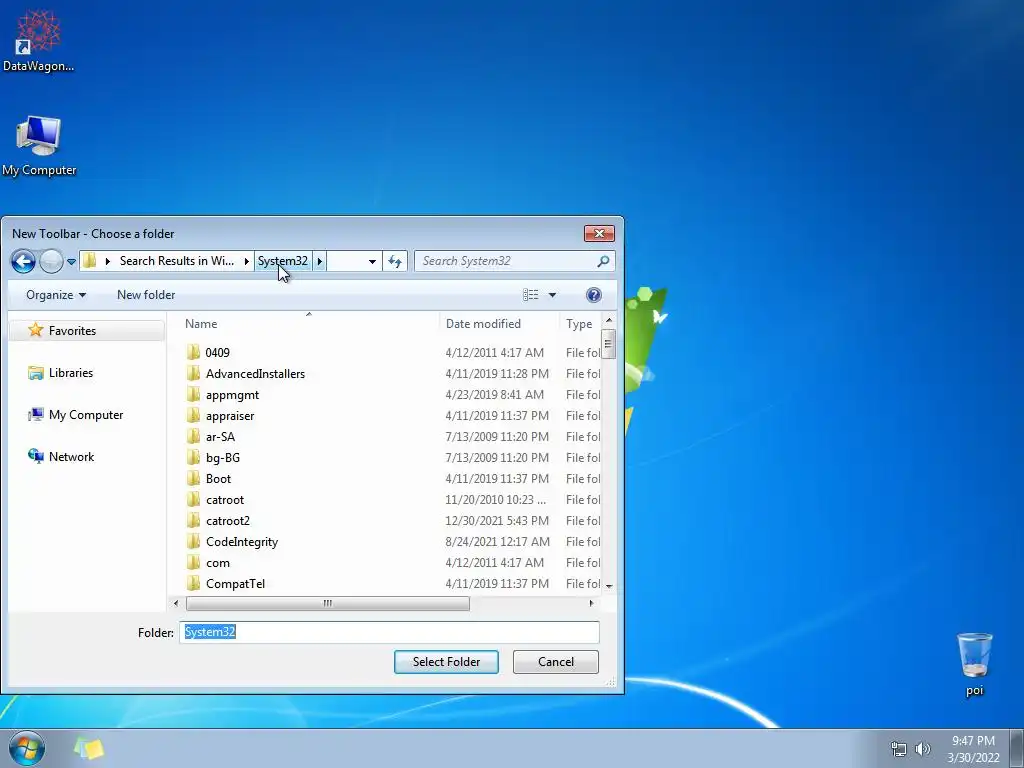Click the vertical scrollbar down arrow
Image resolution: width=1024 pixels, height=768 pixels.
(x=609, y=586)
